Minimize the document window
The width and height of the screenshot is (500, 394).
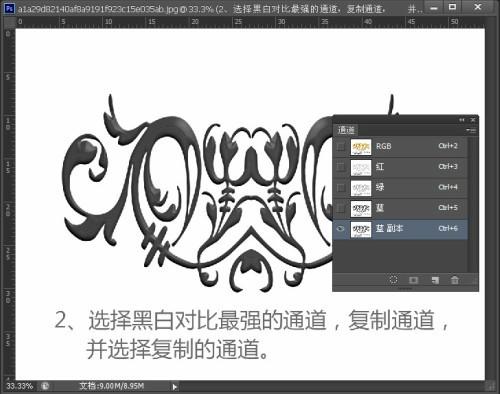point(434,8)
